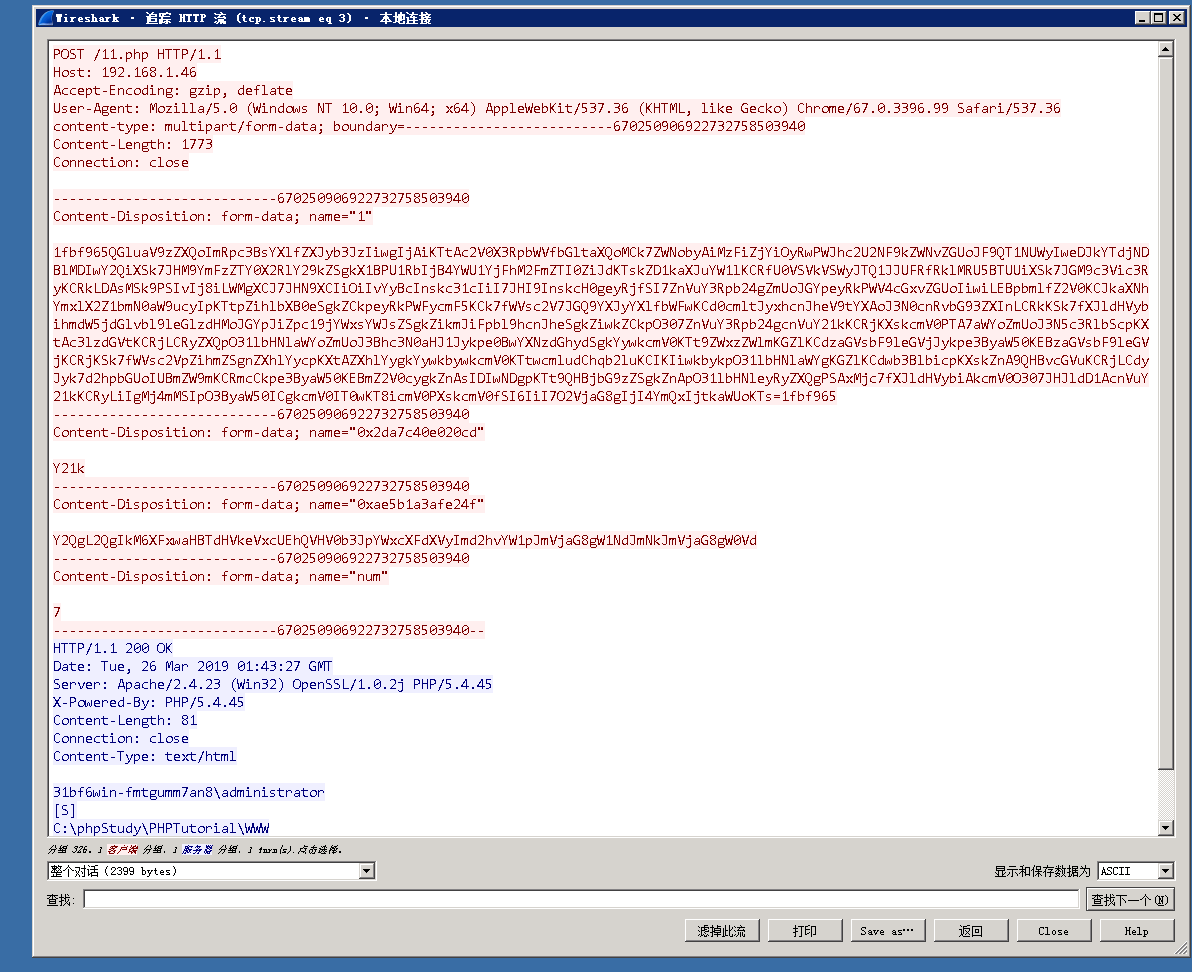Click the name="0x2da7c40e020cd" disposition line

268,432
